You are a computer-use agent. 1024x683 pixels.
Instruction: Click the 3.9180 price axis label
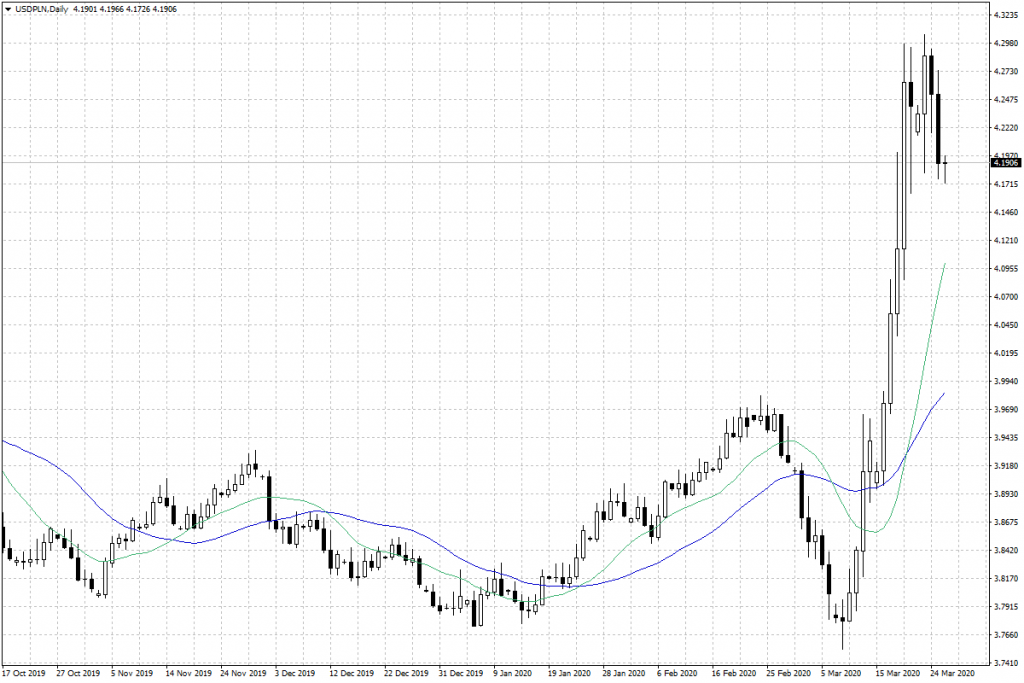point(1006,466)
